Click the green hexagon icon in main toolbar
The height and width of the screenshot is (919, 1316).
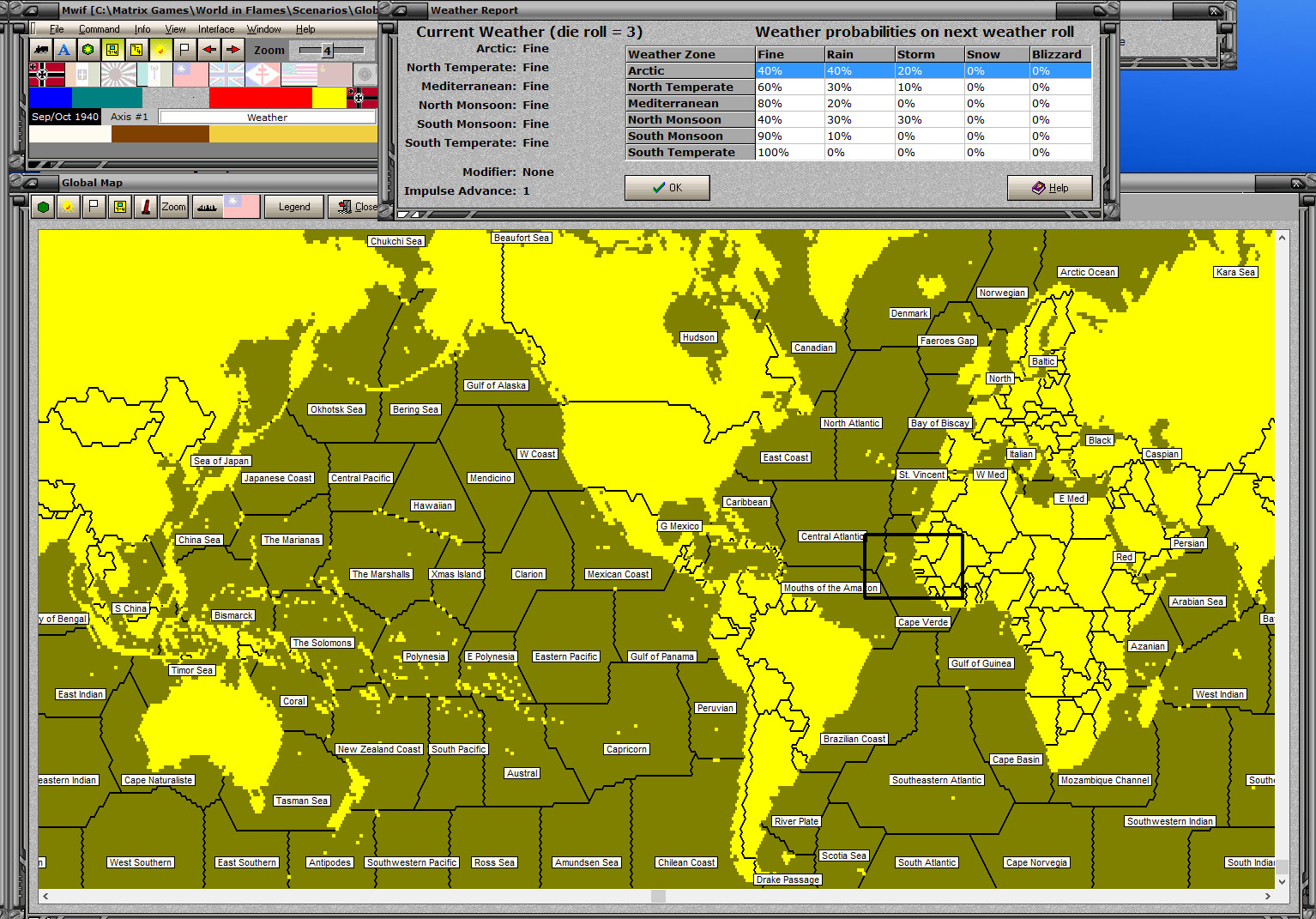[x=88, y=50]
